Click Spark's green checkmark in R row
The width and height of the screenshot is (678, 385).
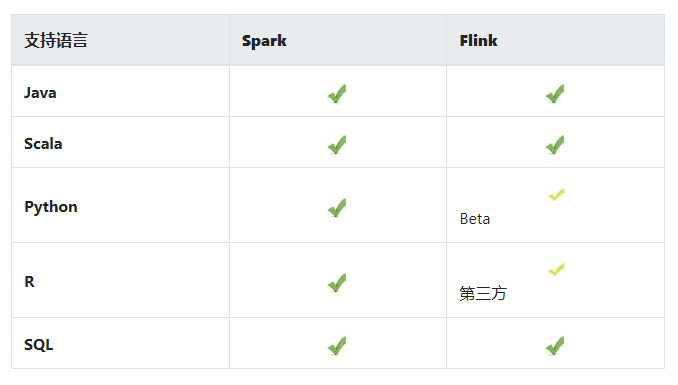click(337, 282)
